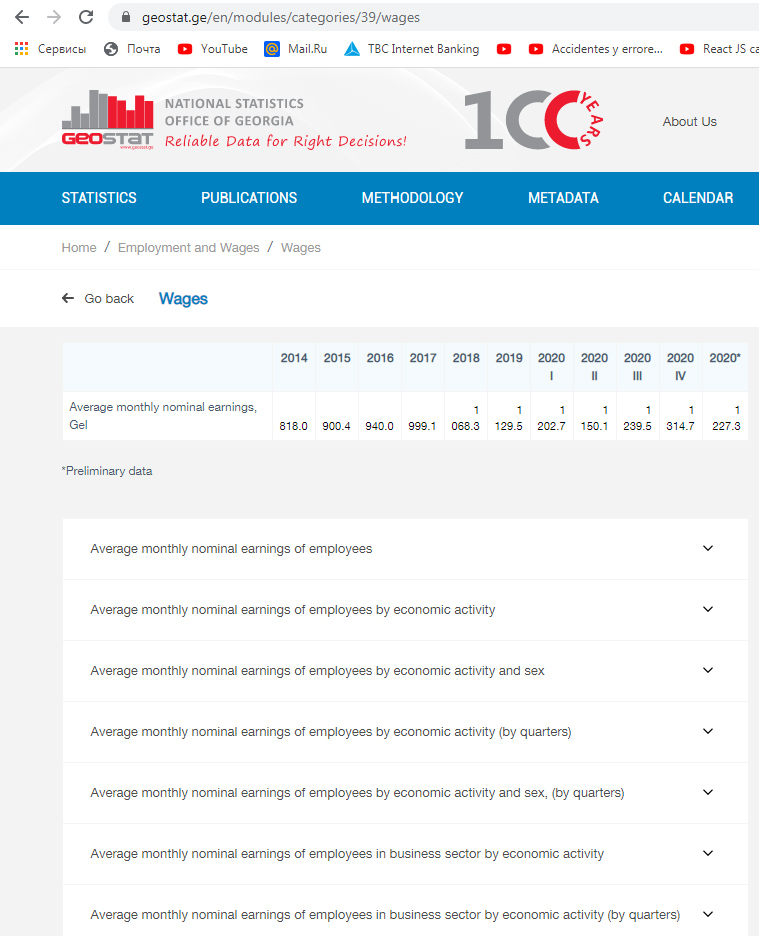Click the browser back arrow button
The height and width of the screenshot is (936, 759).
(22, 17)
